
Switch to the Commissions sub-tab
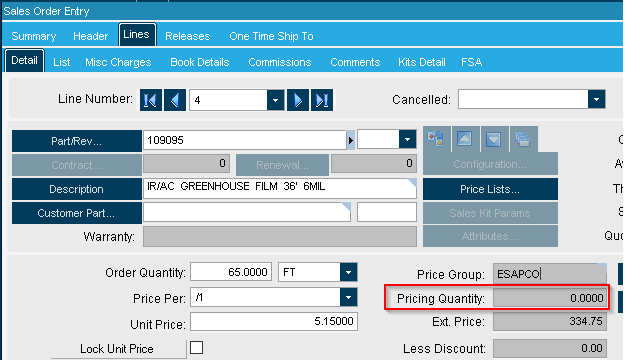tap(280, 62)
